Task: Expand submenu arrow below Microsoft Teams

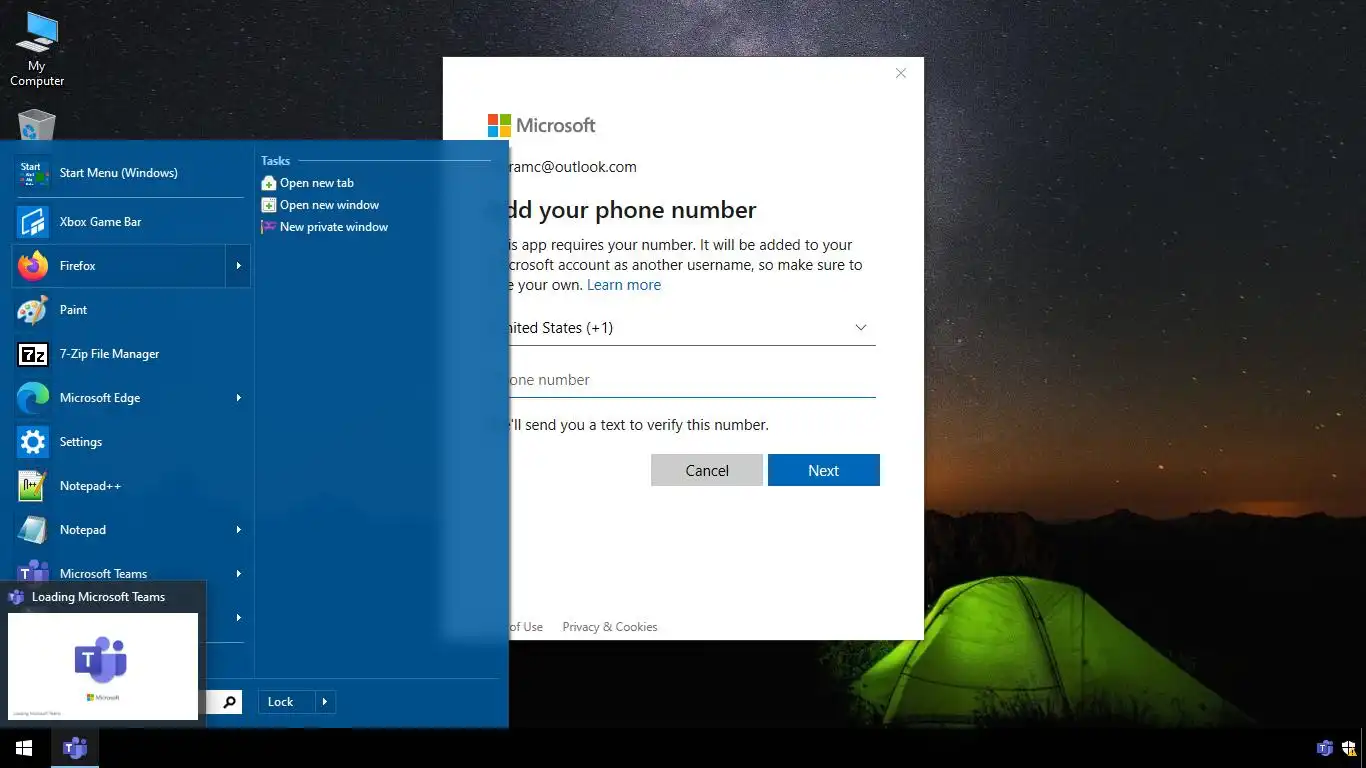Action: [x=238, y=618]
